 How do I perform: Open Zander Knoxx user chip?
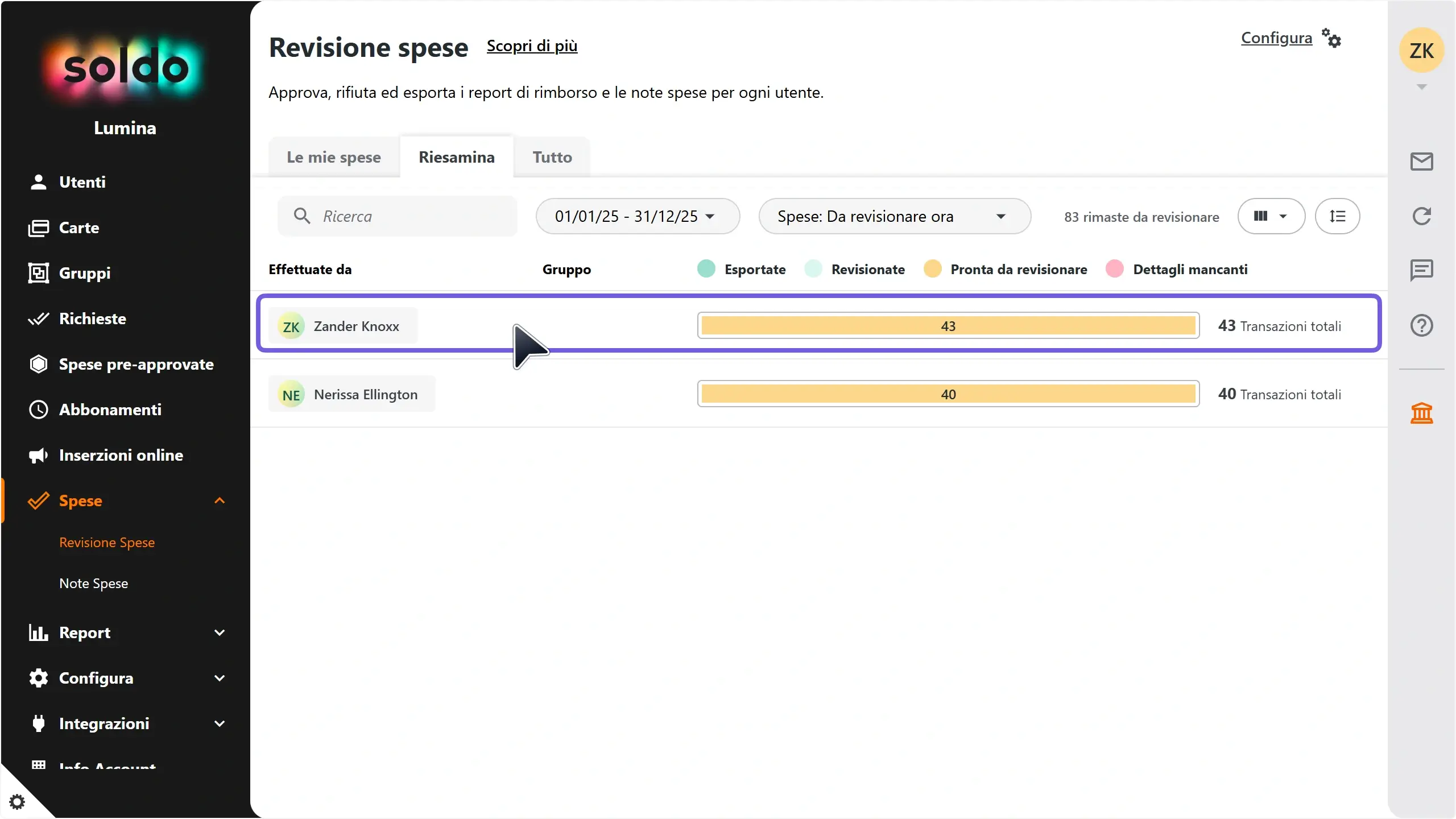click(x=343, y=326)
